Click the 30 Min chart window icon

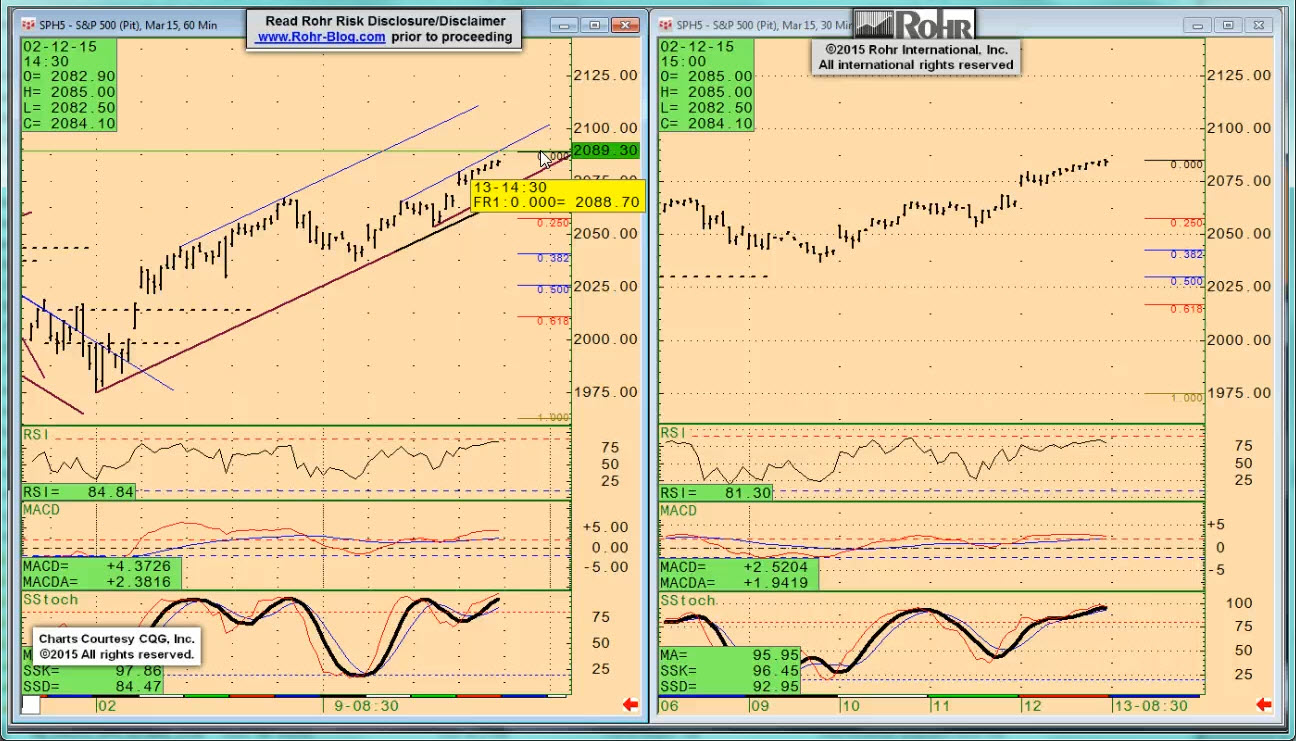tap(664, 25)
